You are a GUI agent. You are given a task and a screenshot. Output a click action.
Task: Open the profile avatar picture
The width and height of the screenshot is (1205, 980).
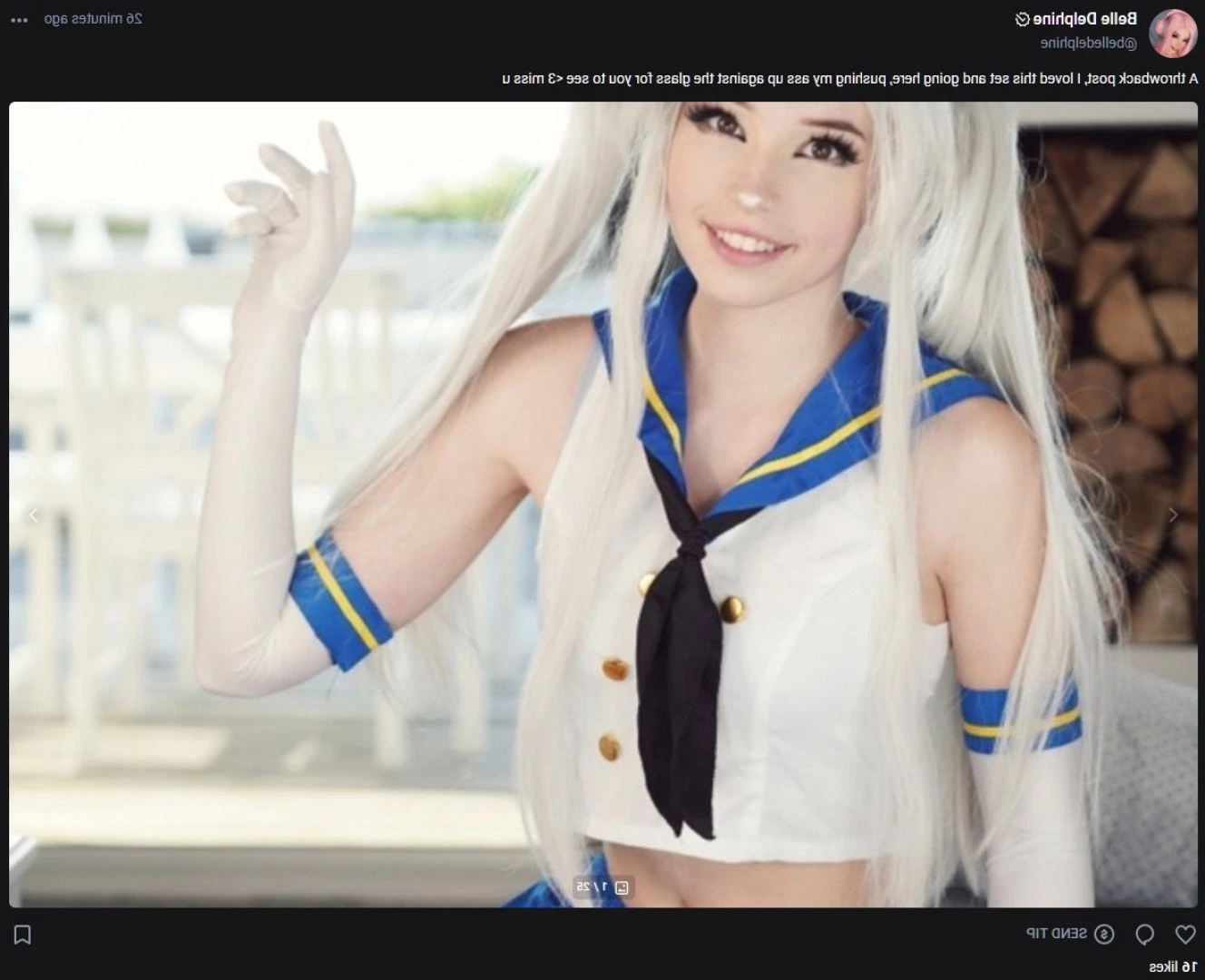(x=1172, y=33)
